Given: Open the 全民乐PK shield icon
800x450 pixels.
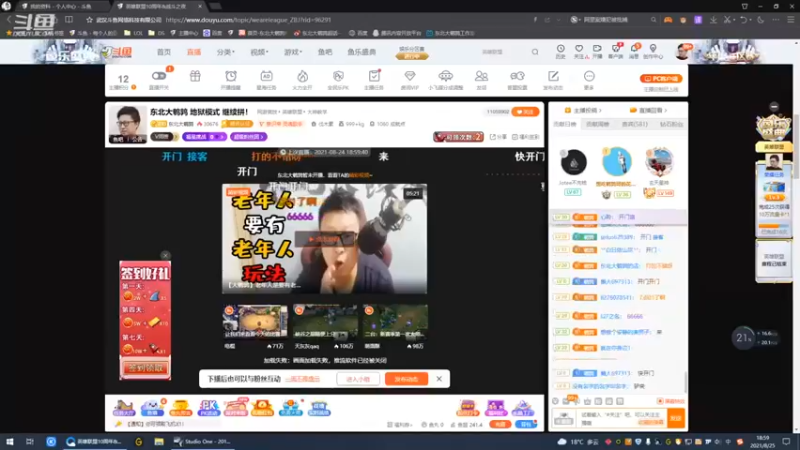Looking at the screenshot, I should point(338,76).
